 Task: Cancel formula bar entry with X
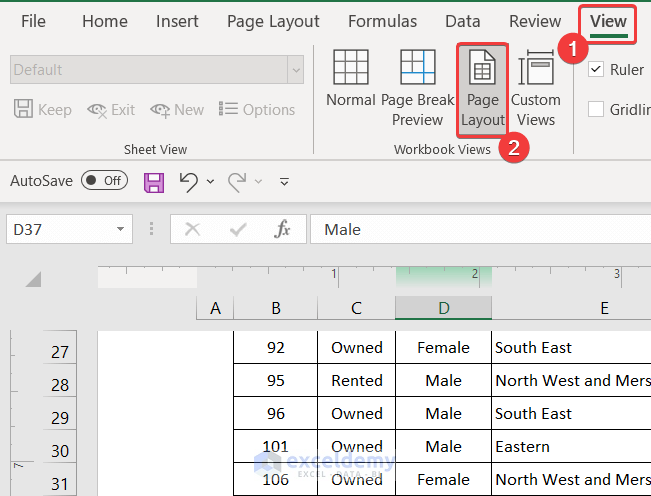(x=192, y=229)
